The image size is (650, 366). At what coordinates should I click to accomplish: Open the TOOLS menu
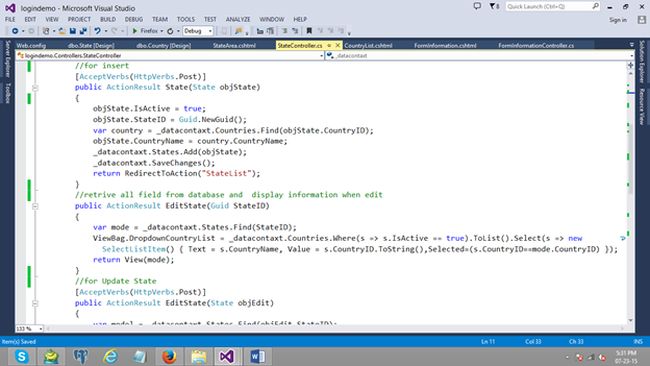click(185, 19)
